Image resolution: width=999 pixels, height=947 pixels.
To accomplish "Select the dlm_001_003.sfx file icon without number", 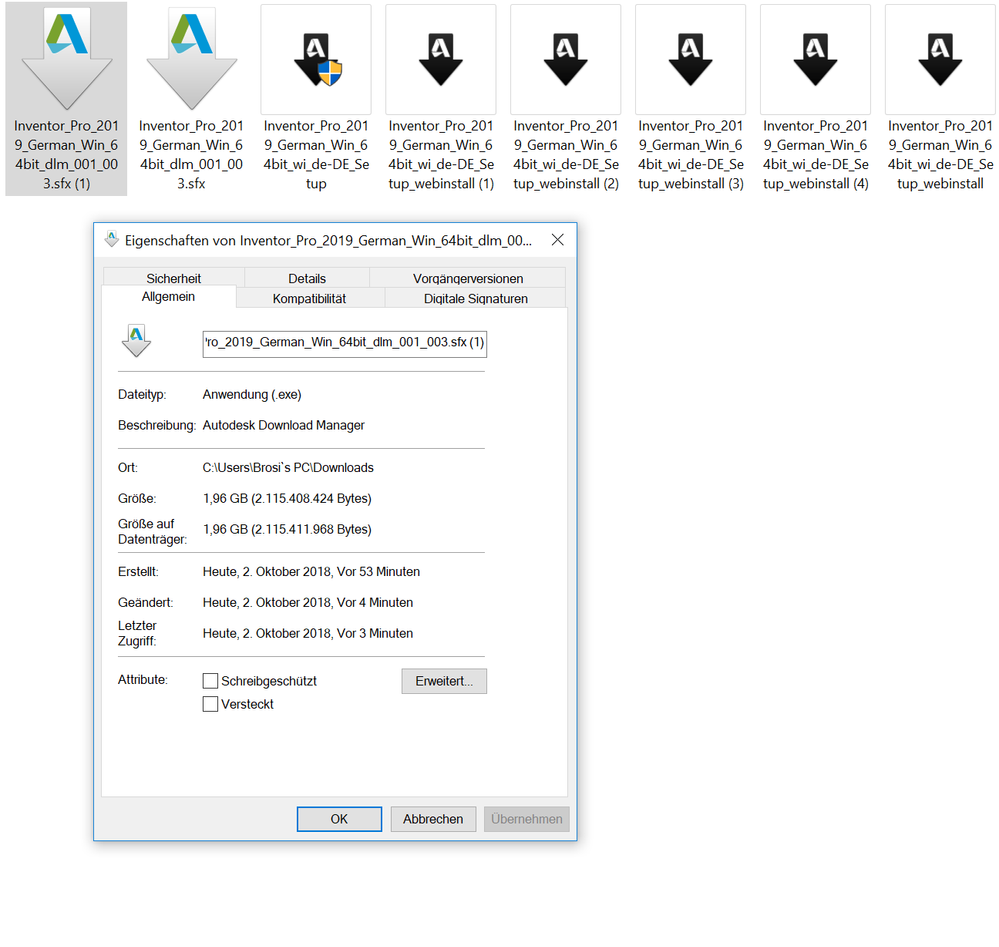I will pos(191,59).
